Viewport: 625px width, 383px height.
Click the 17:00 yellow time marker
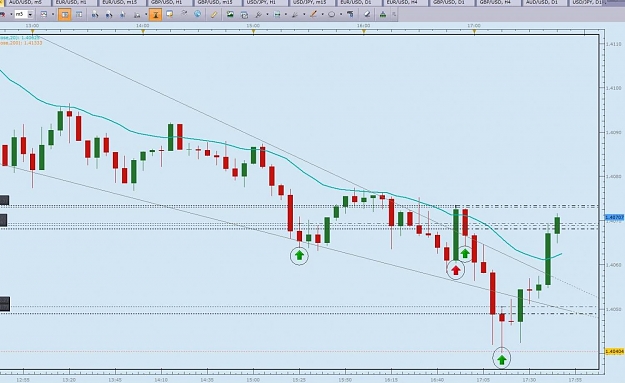[474, 31]
